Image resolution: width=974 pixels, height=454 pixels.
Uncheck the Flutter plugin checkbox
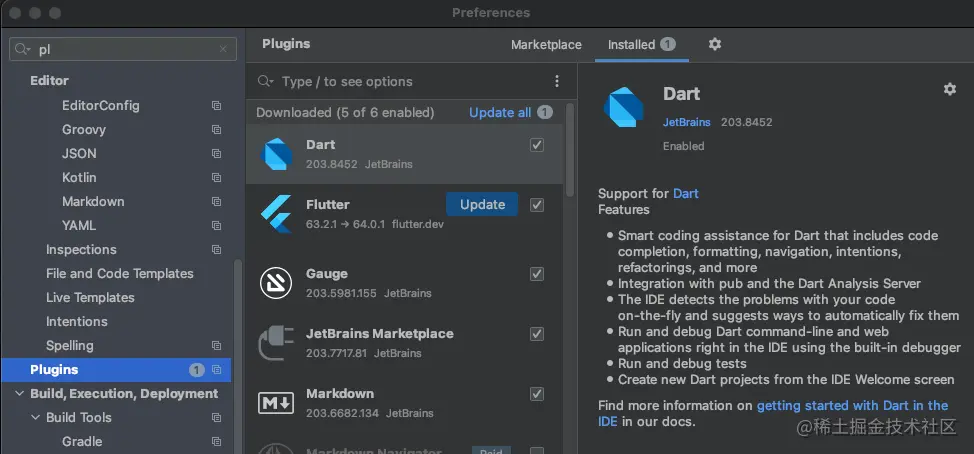tap(537, 205)
